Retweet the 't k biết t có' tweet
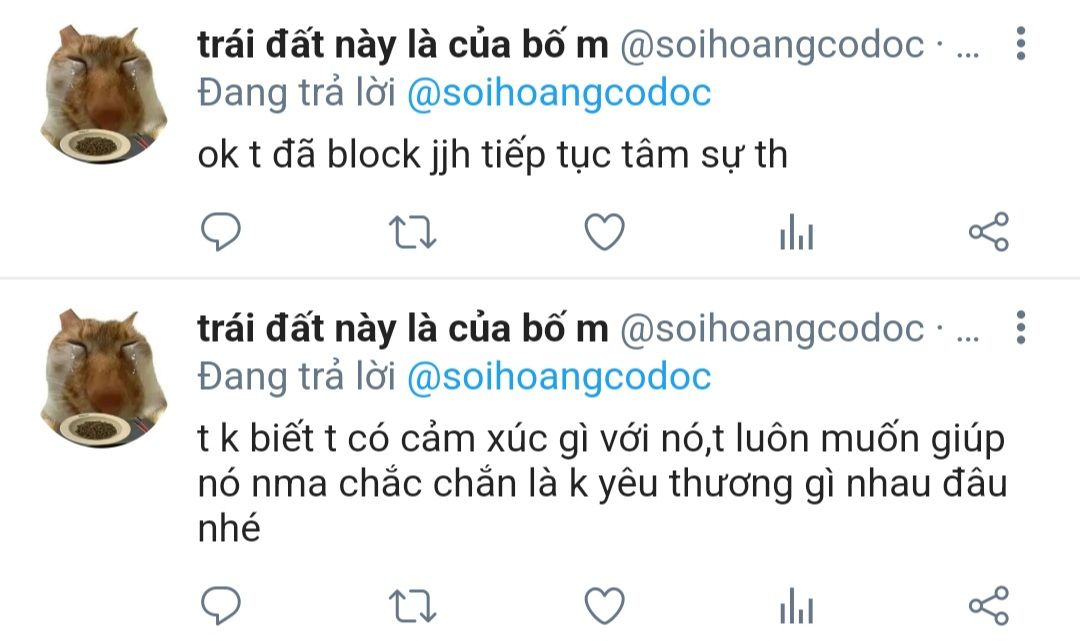The image size is (1080, 641). [x=412, y=606]
